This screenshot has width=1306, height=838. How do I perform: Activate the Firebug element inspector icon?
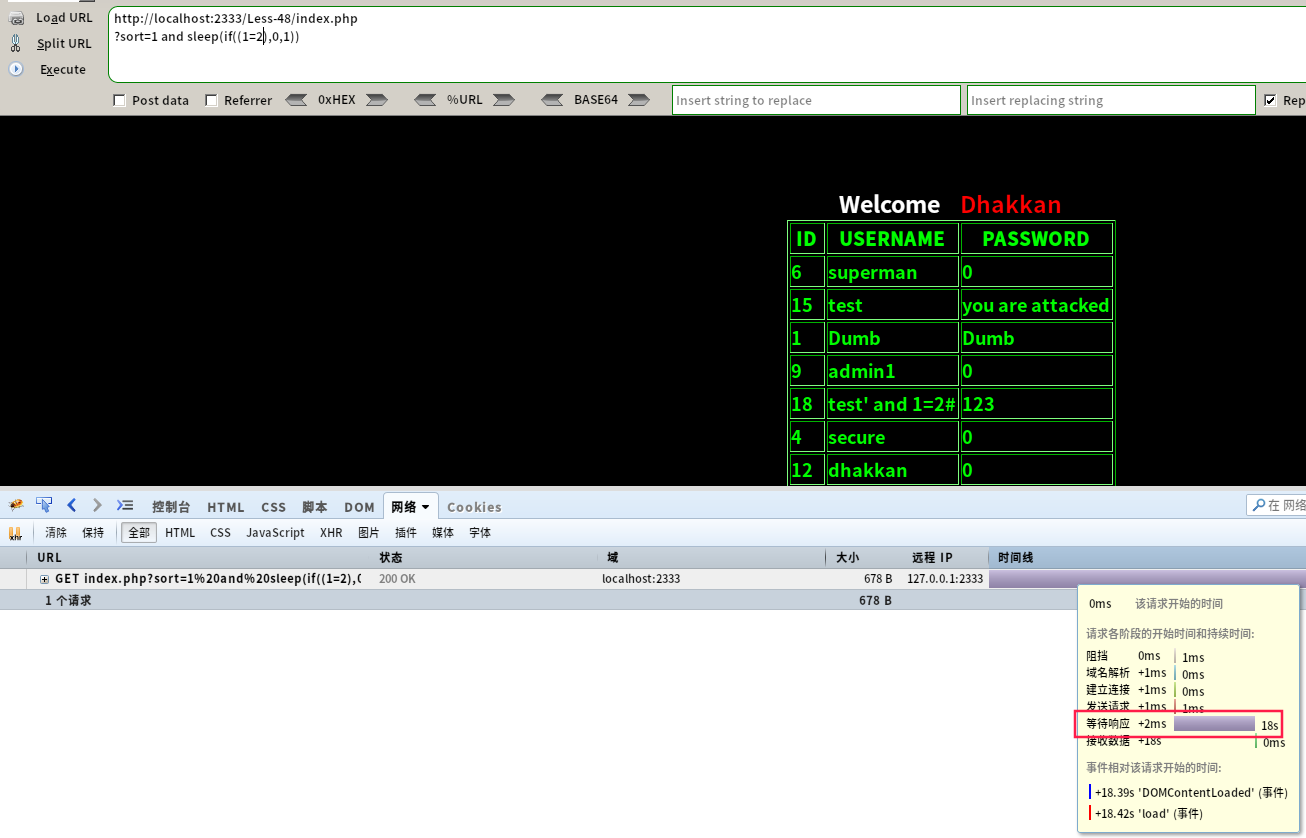coord(44,505)
